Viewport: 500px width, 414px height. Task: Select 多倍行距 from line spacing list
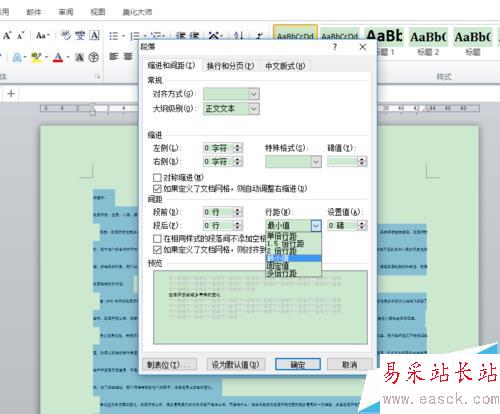[293, 273]
